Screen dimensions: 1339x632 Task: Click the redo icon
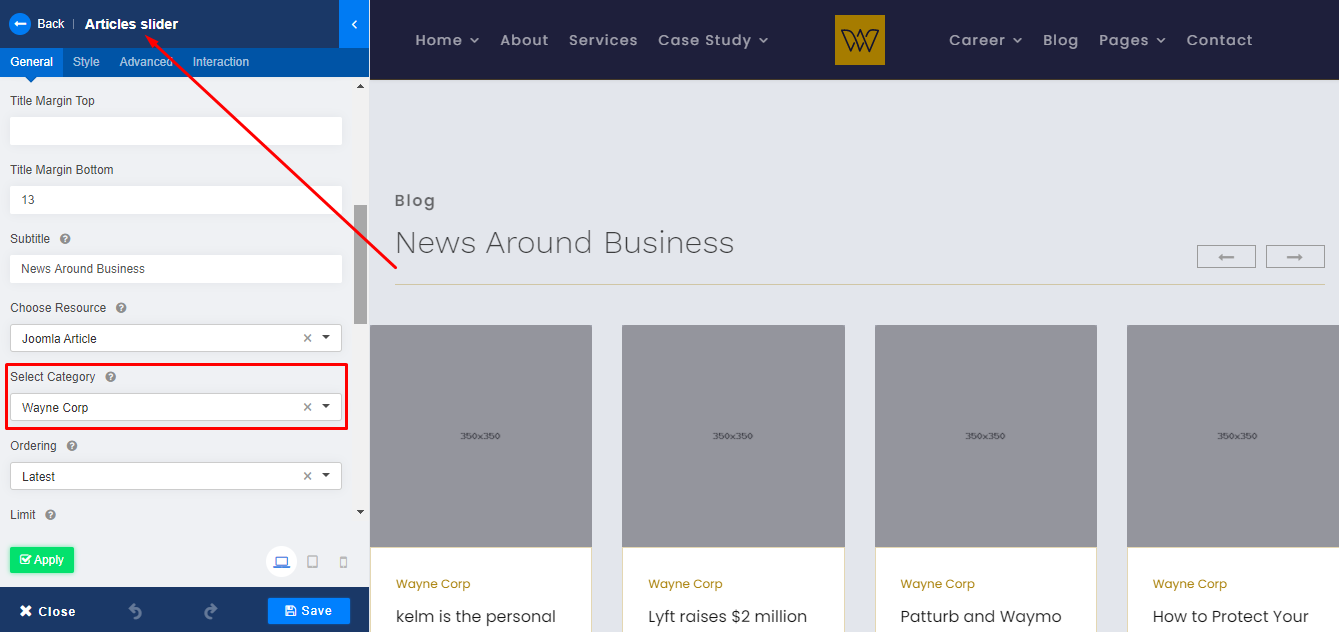tap(210, 611)
